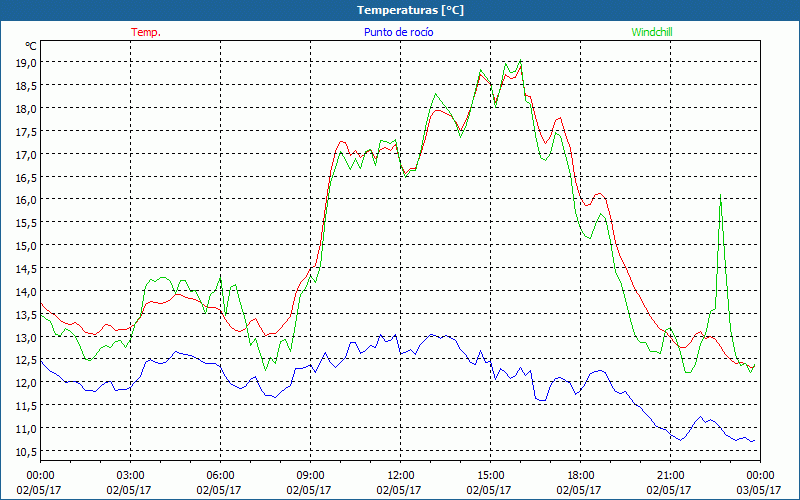The width and height of the screenshot is (800, 500).
Task: Click the 16,5 y-axis value
Action: pyautogui.click(x=27, y=177)
